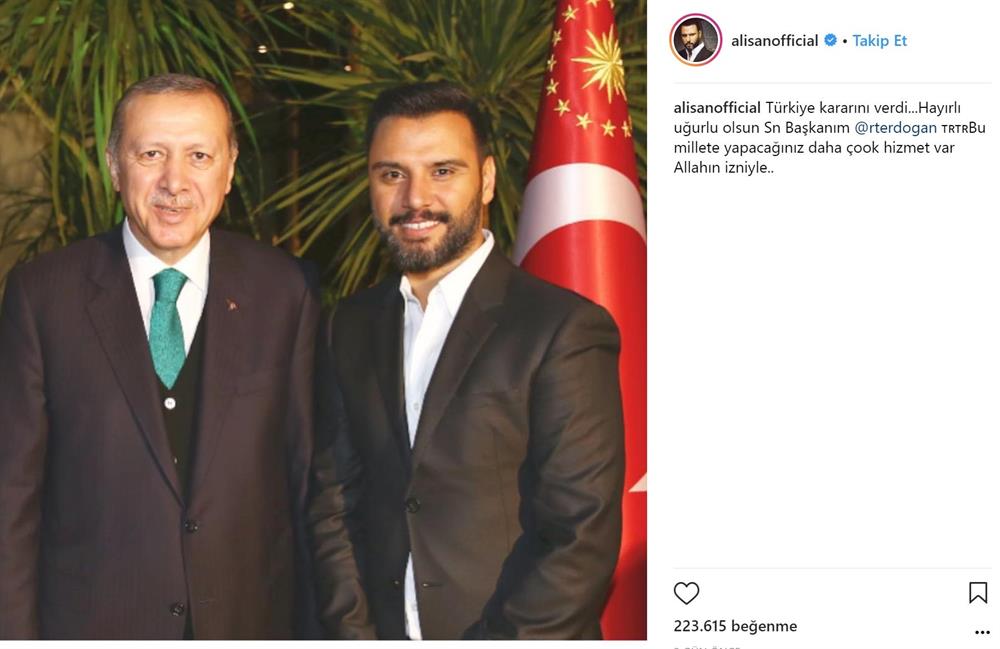Screen dimensions: 1000x649
Task: Open the alisanofficial profile avatar
Action: coord(695,40)
